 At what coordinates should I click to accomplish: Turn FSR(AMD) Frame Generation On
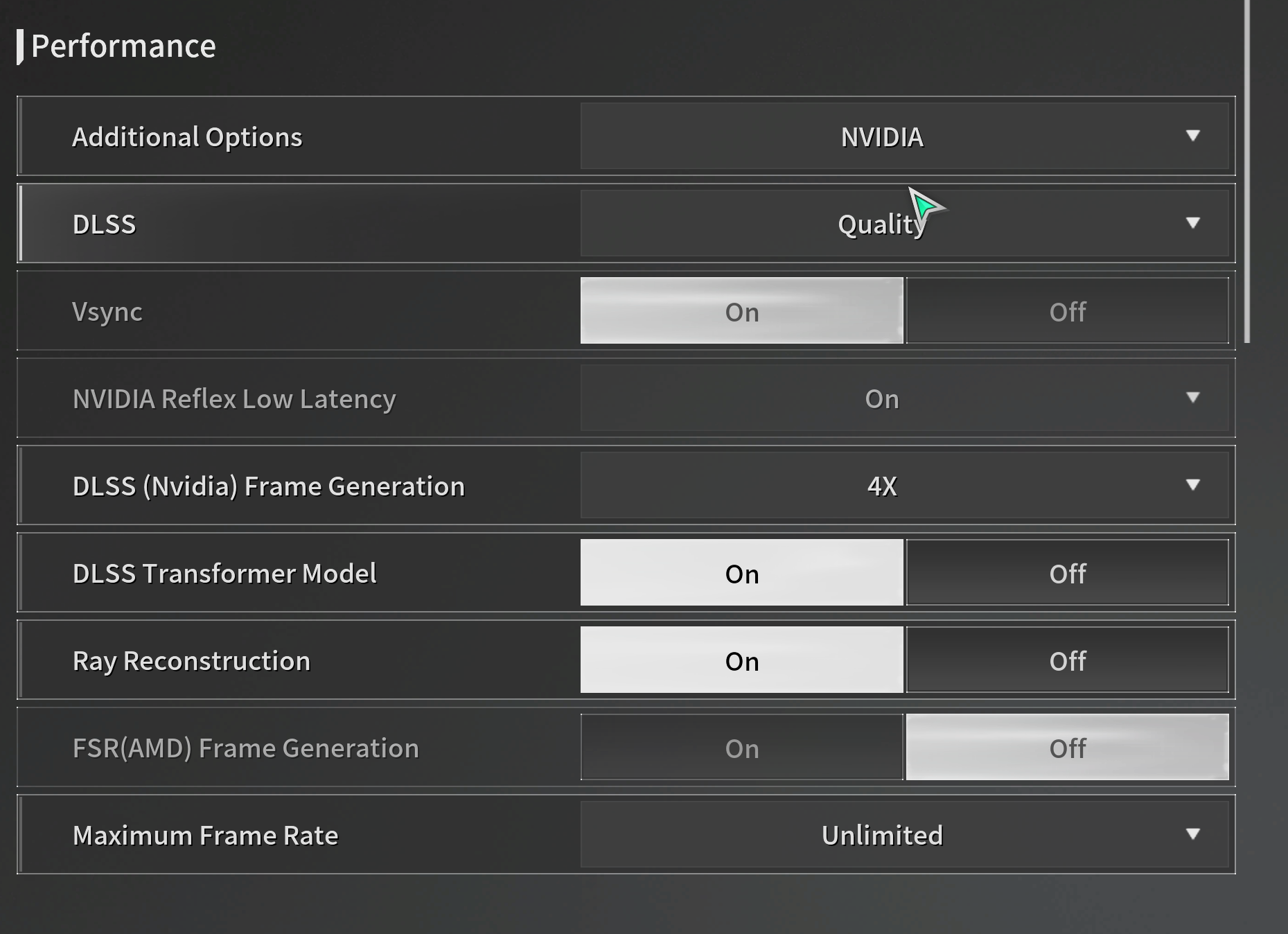tap(741, 747)
